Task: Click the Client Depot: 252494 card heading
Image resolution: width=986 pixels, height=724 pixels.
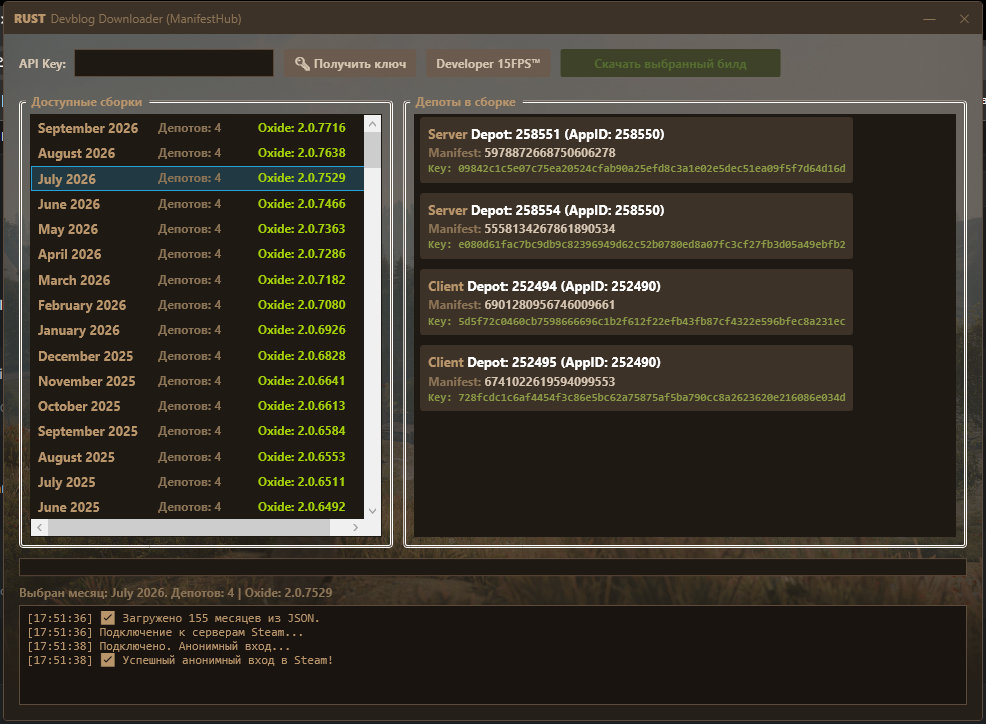Action: [x=544, y=286]
